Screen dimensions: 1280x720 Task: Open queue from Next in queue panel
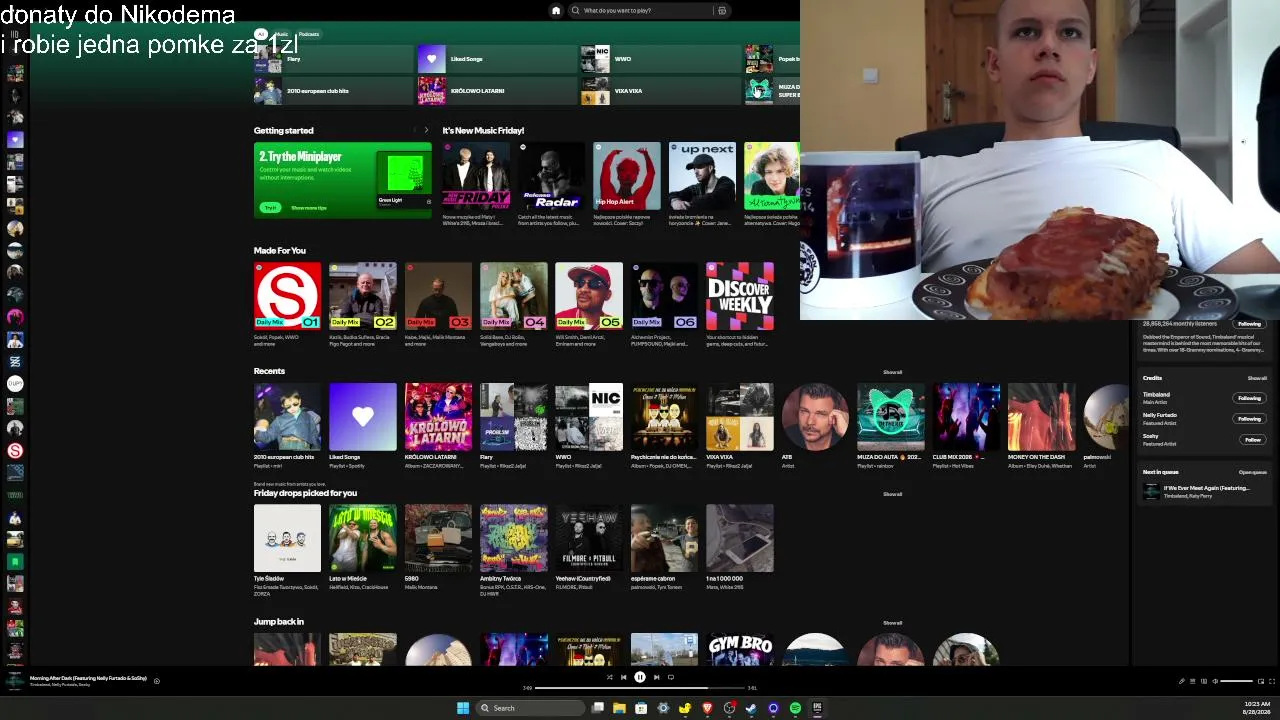1253,472
